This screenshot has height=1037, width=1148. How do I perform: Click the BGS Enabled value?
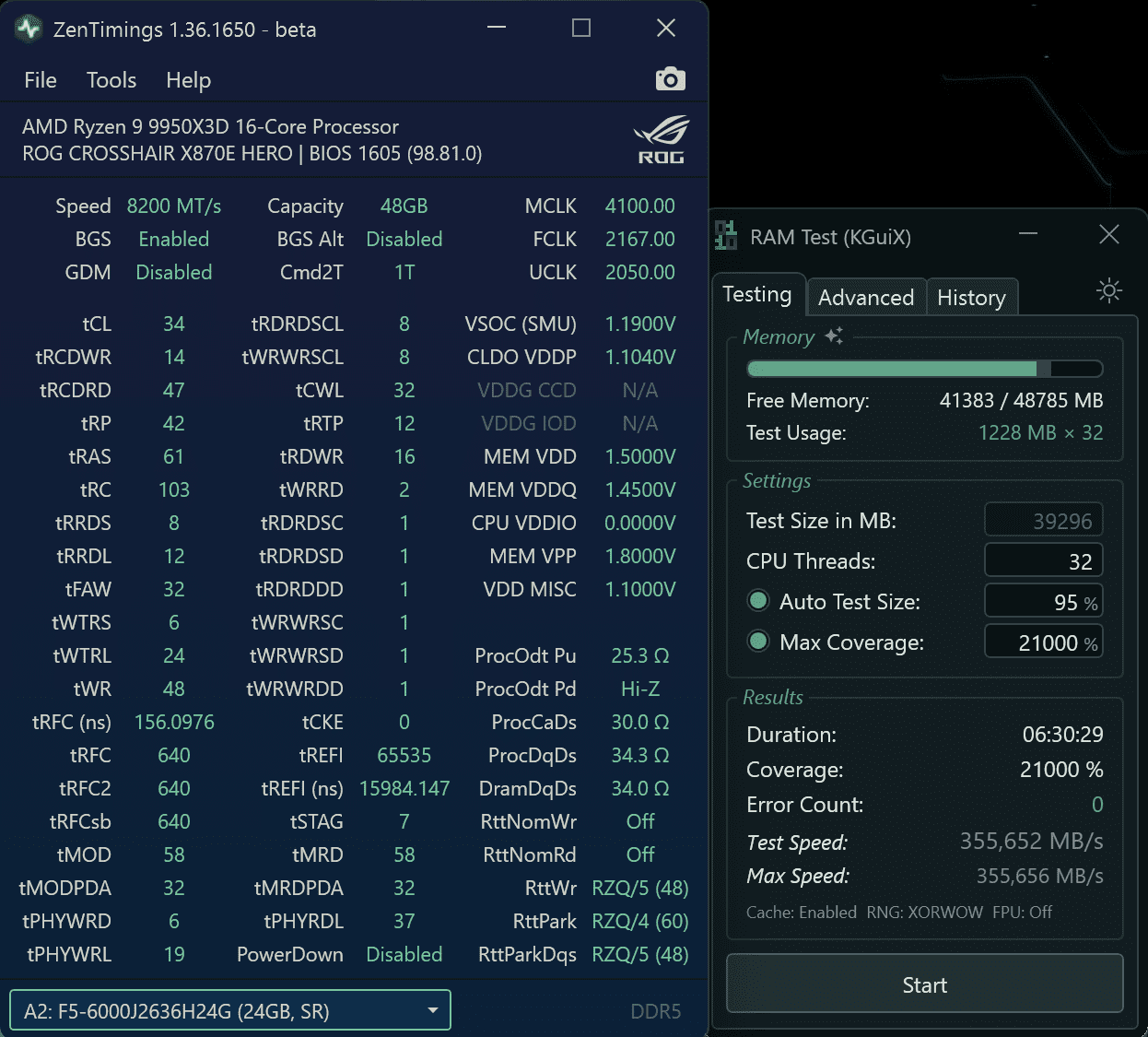click(174, 239)
